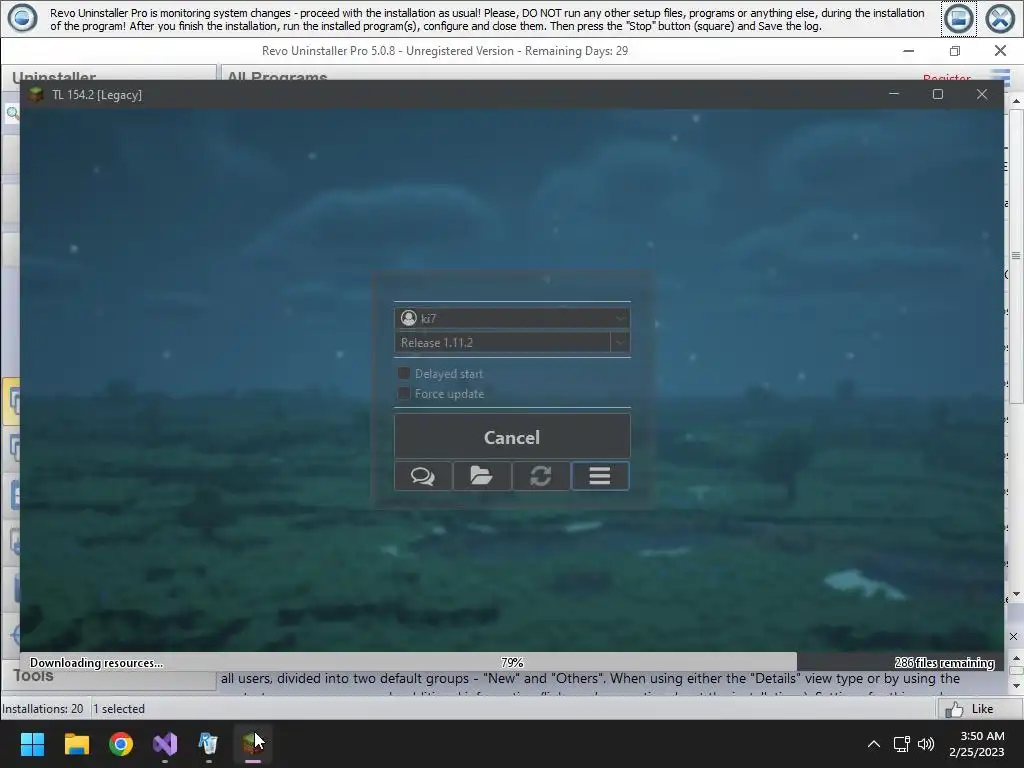Cancel the resource download
The image size is (1024, 768).
coord(512,437)
